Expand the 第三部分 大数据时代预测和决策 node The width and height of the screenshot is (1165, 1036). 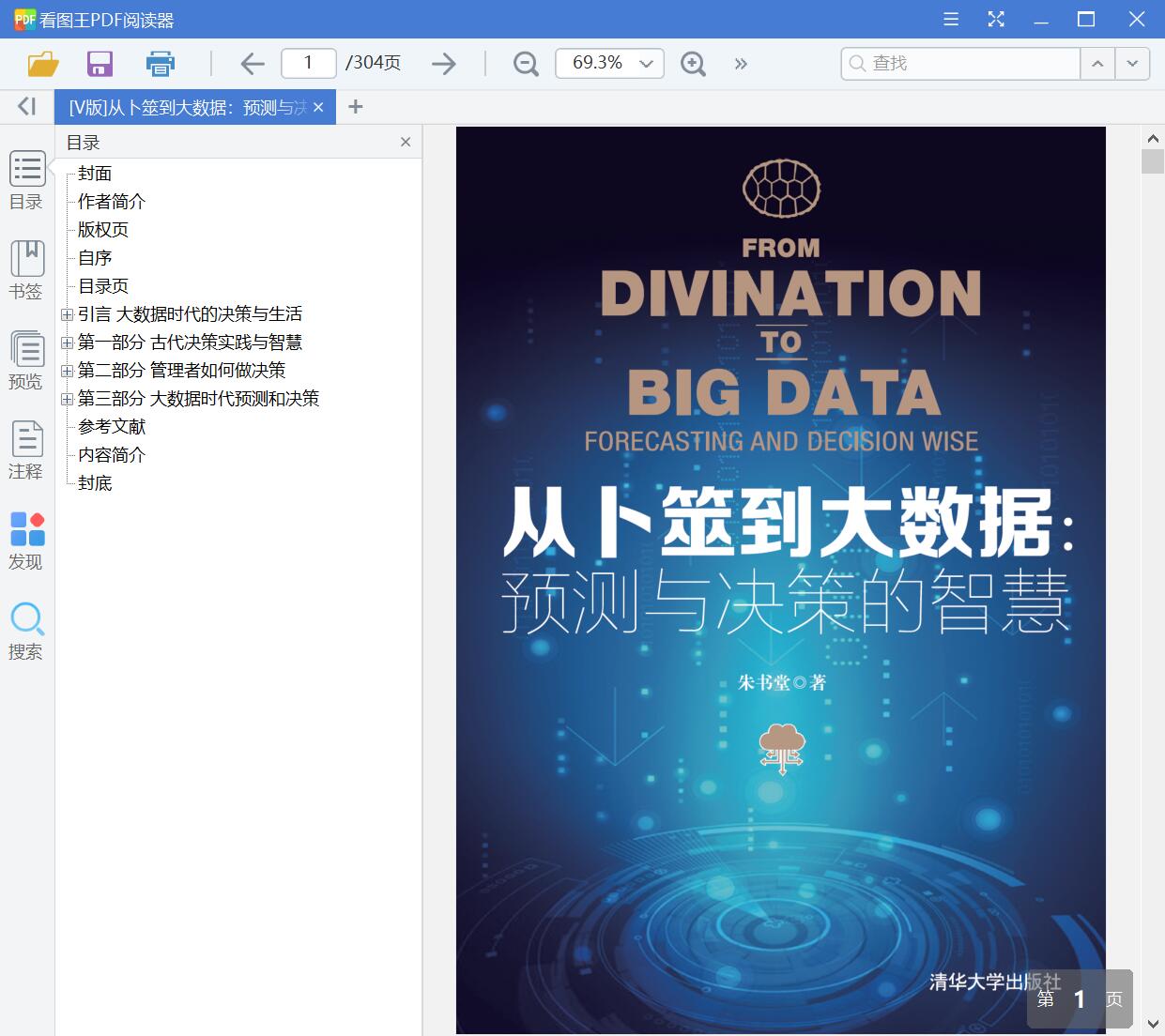click(x=67, y=400)
